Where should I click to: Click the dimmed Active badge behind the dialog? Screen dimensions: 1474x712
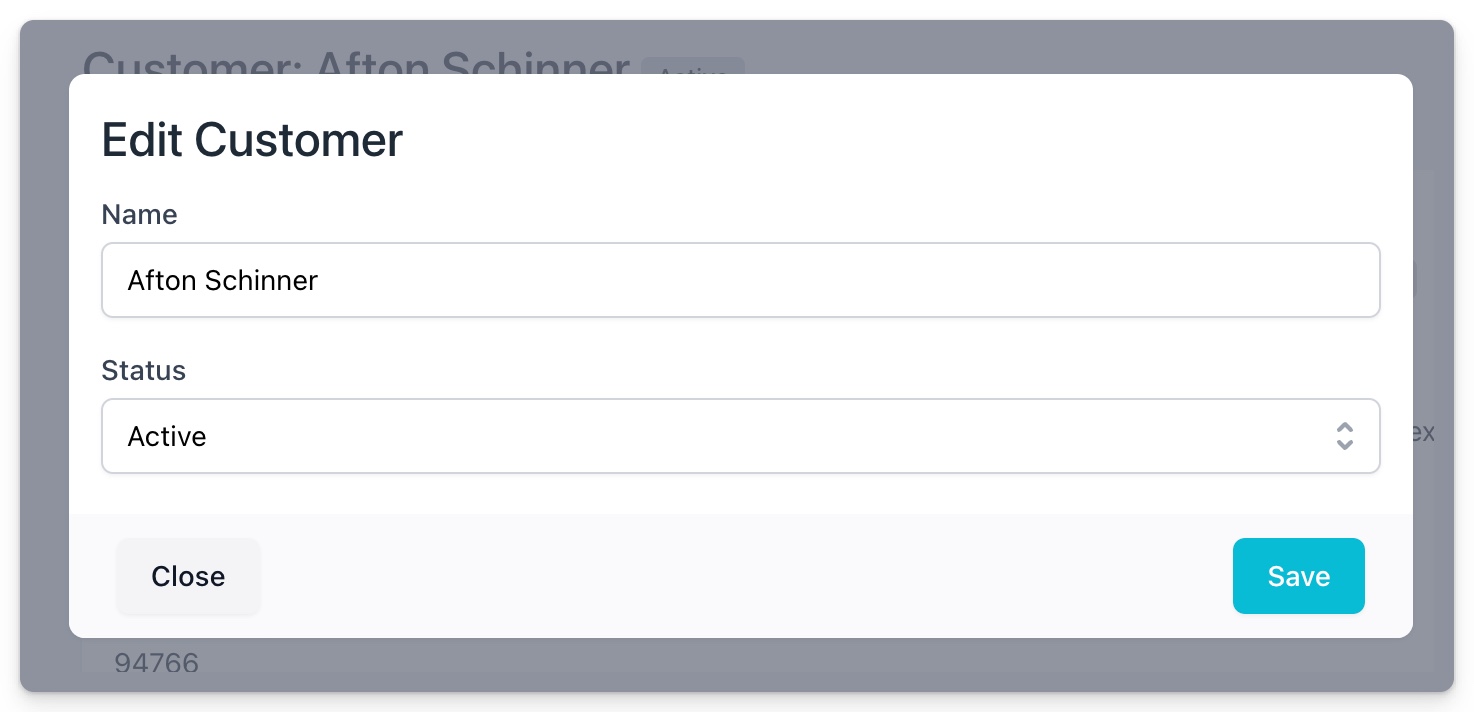click(x=693, y=66)
